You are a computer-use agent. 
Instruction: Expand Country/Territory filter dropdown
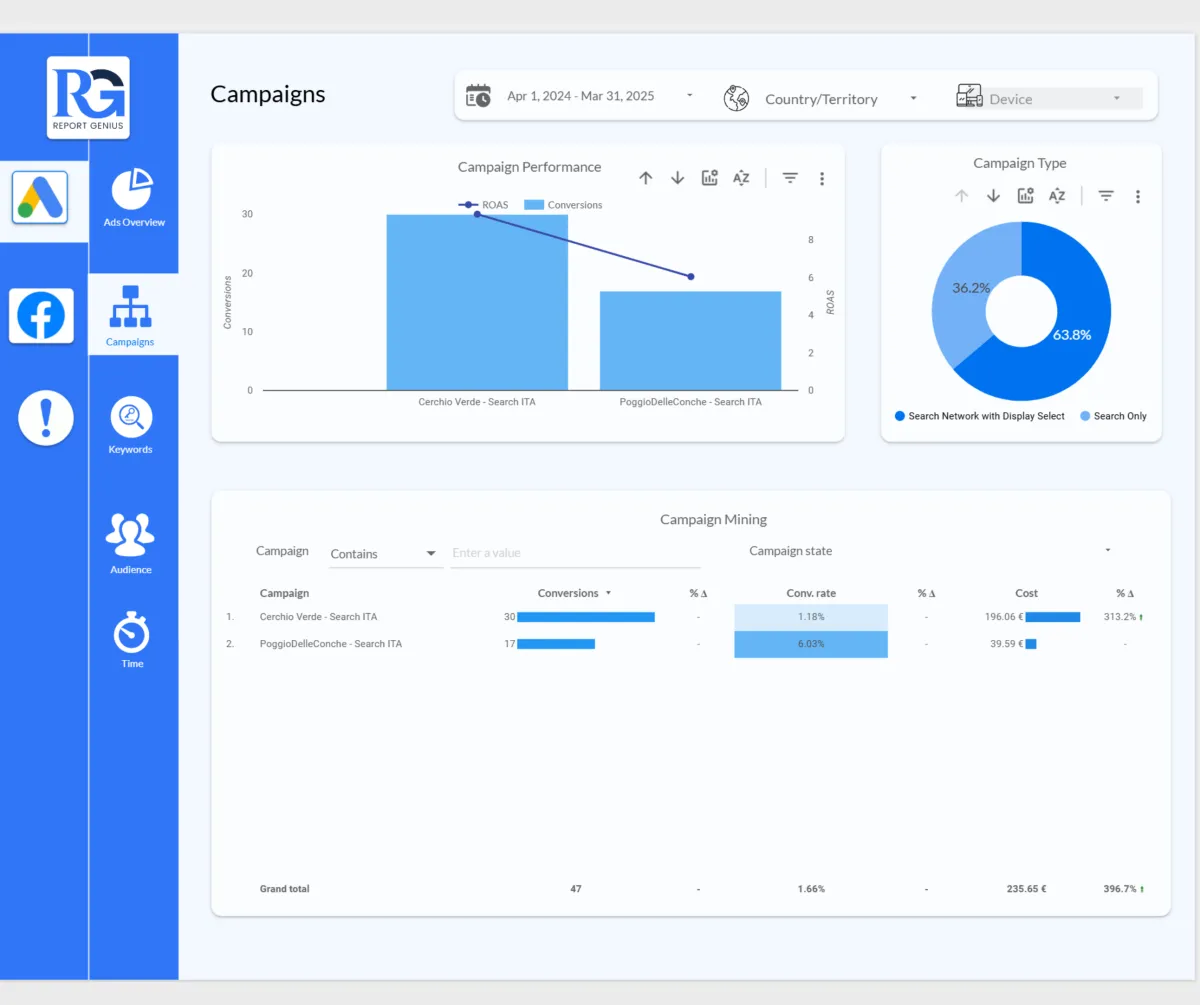913,98
